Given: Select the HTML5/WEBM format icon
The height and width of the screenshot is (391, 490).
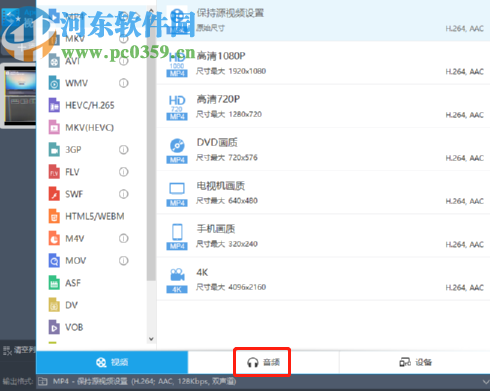Looking at the screenshot, I should click(54, 216).
